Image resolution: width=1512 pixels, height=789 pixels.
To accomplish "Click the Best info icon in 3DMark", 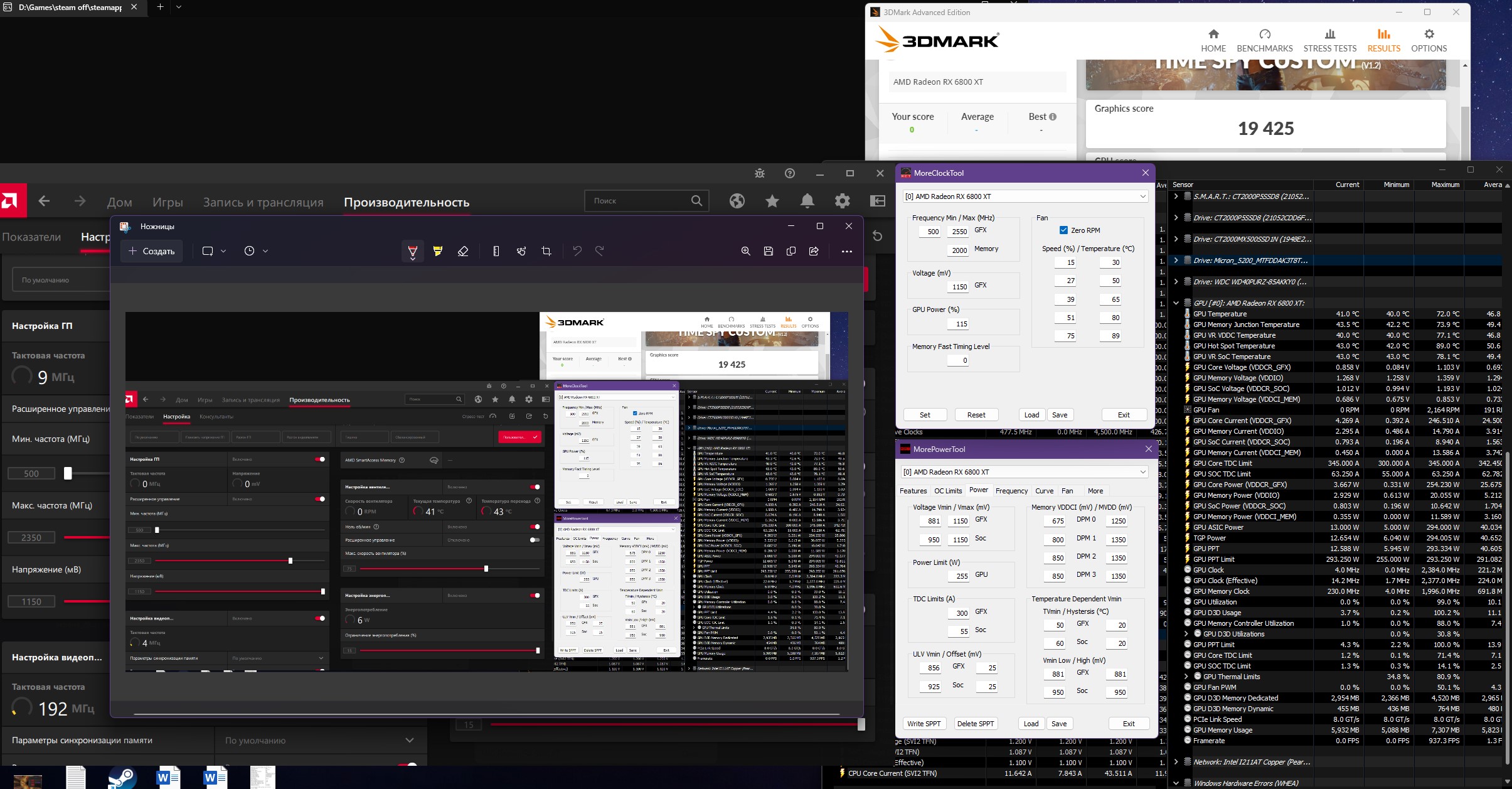I will (1053, 117).
